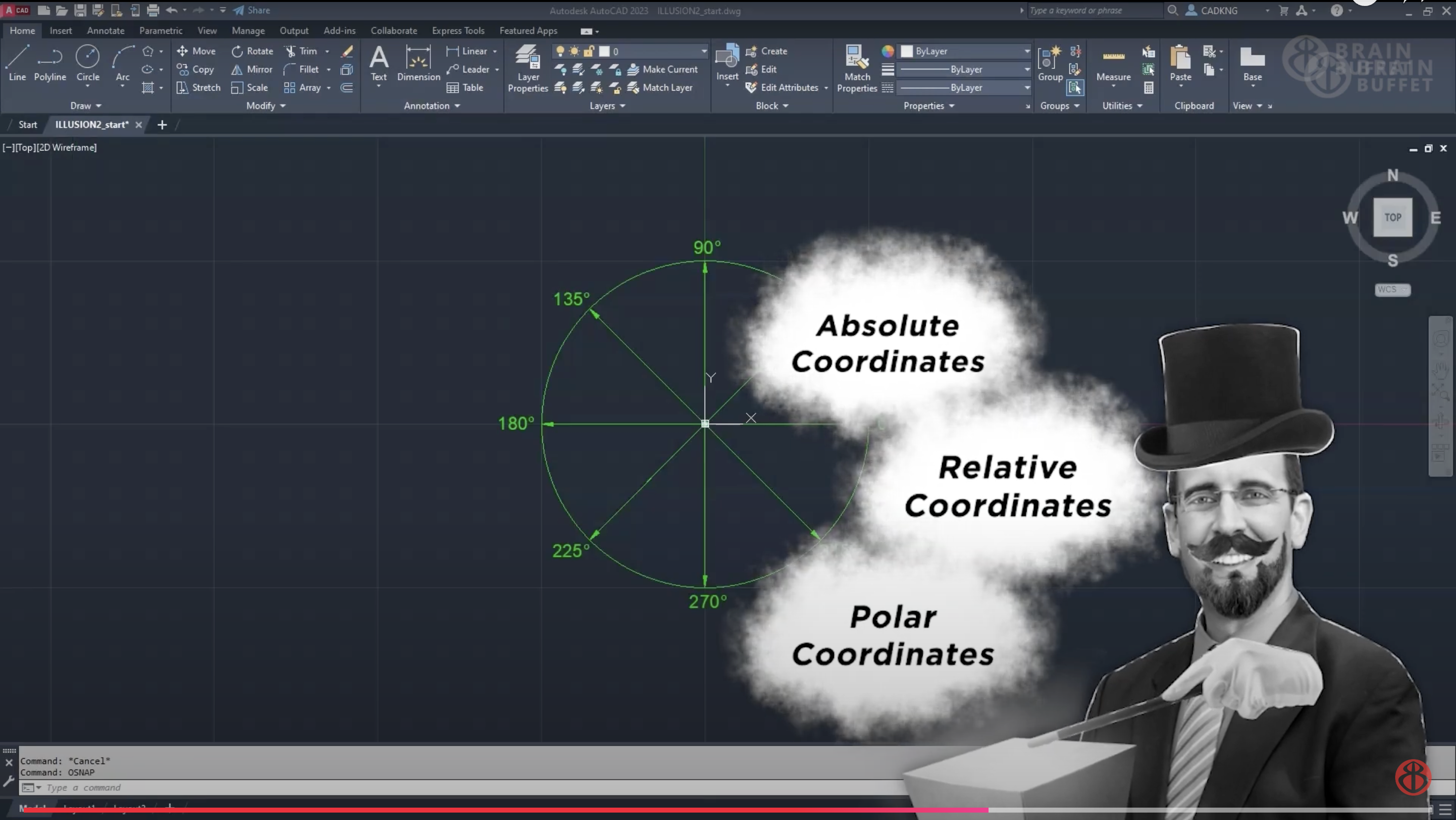The height and width of the screenshot is (820, 1456).
Task: Toggle the layer 0 lock icon
Action: click(x=588, y=51)
